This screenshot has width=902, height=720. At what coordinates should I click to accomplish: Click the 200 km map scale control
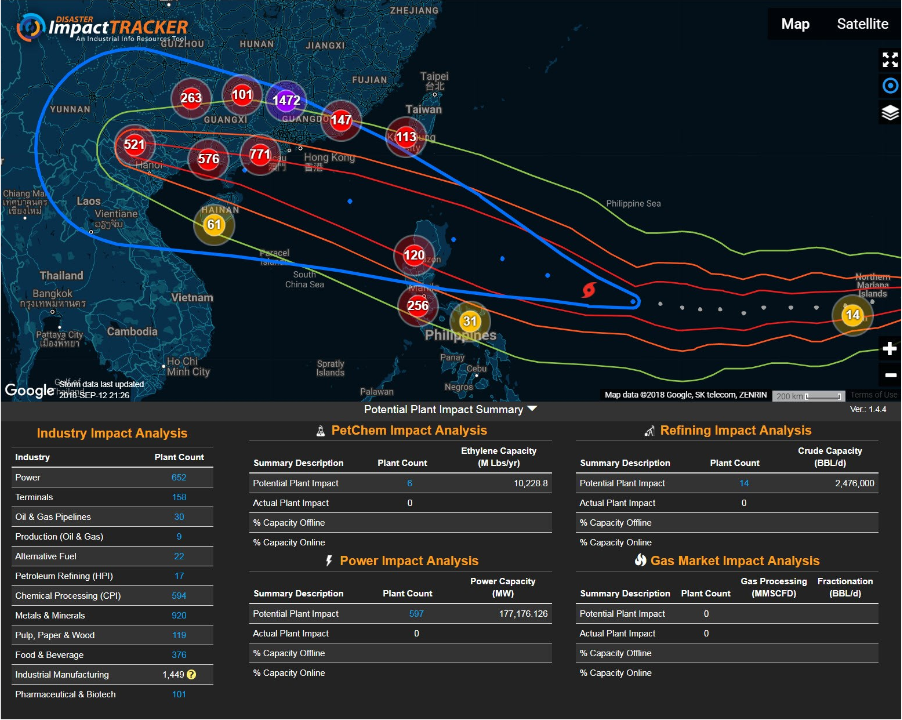[808, 396]
